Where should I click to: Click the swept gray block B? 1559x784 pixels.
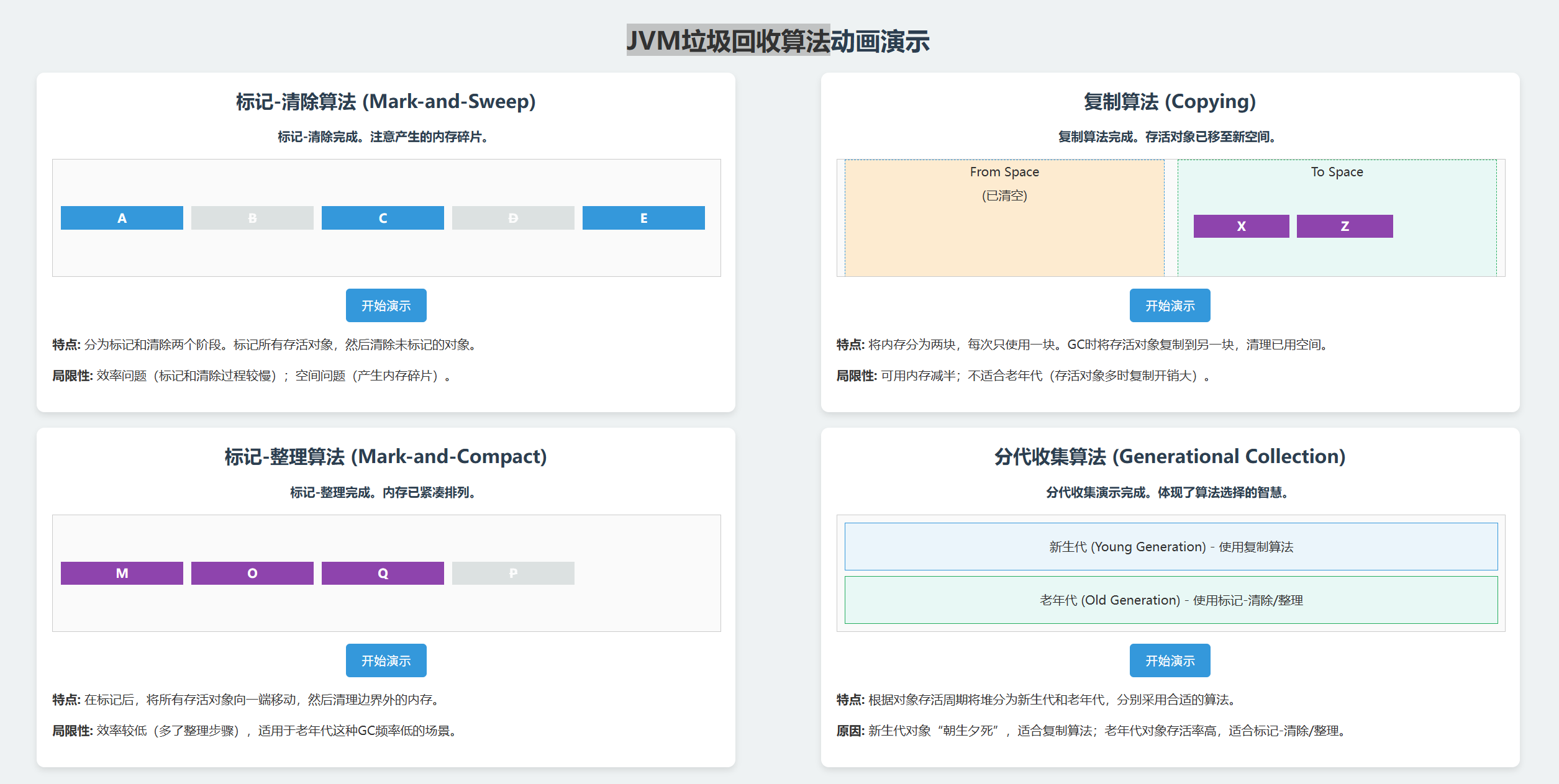(252, 218)
